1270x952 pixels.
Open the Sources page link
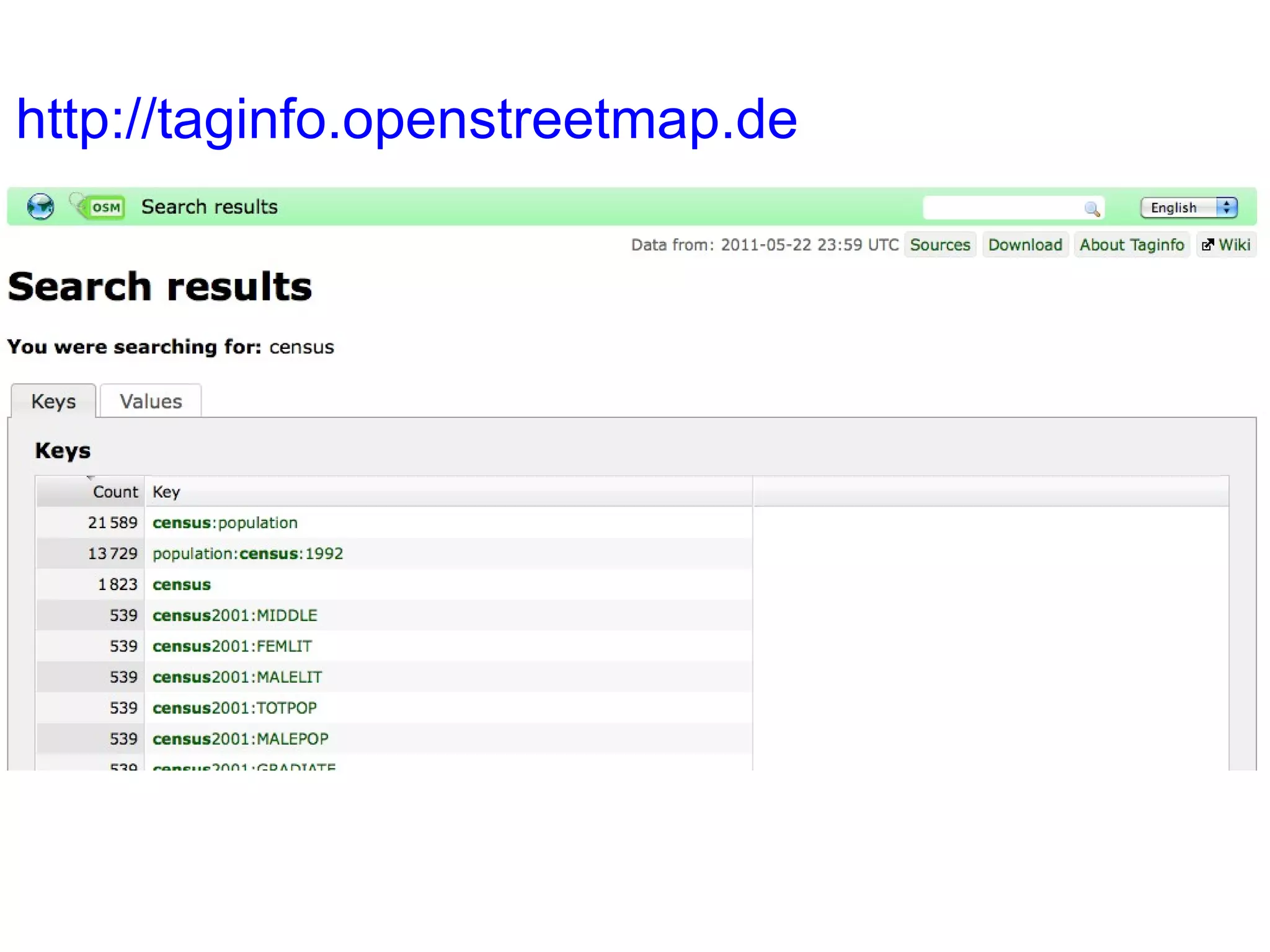coord(940,245)
